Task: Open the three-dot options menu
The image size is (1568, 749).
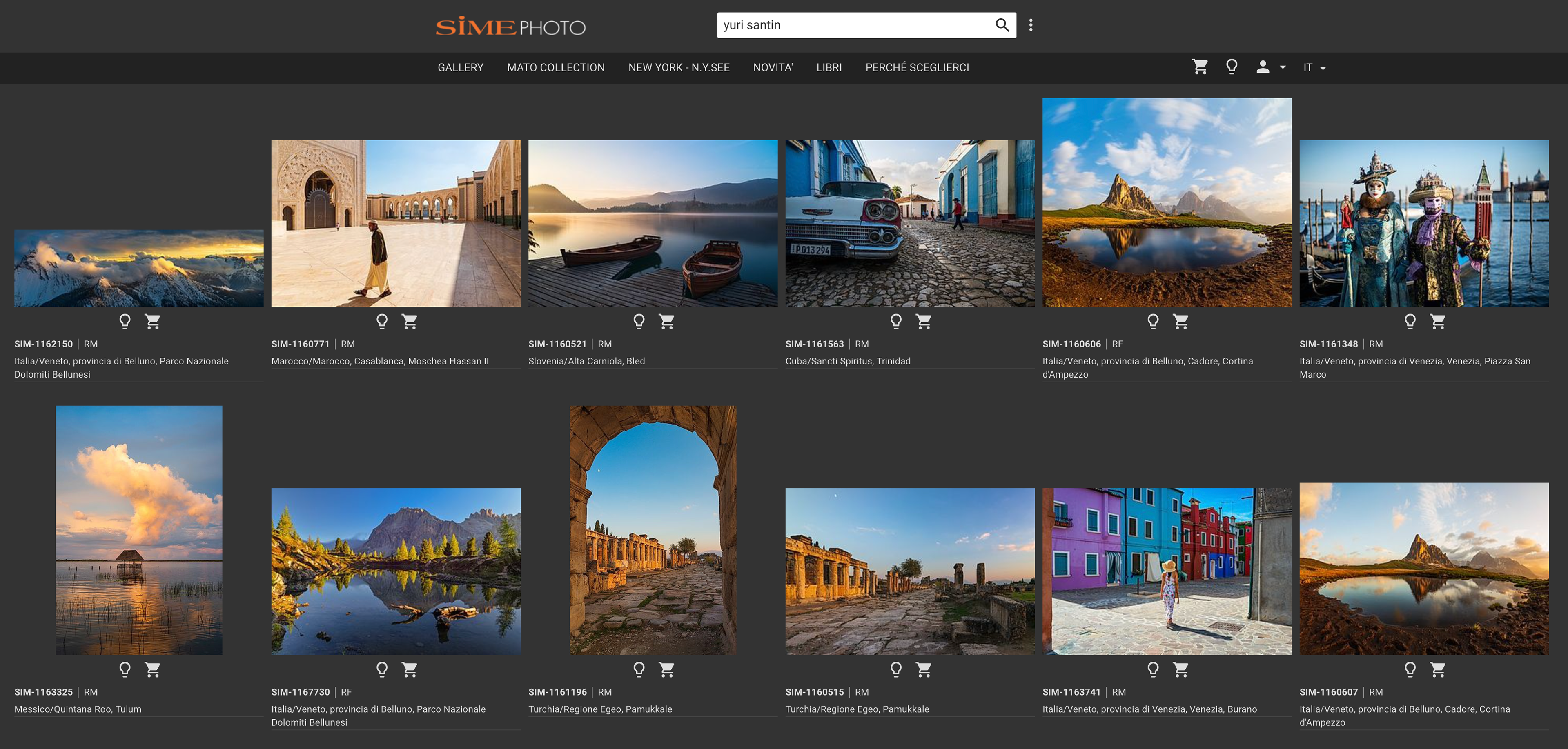Action: tap(1031, 25)
